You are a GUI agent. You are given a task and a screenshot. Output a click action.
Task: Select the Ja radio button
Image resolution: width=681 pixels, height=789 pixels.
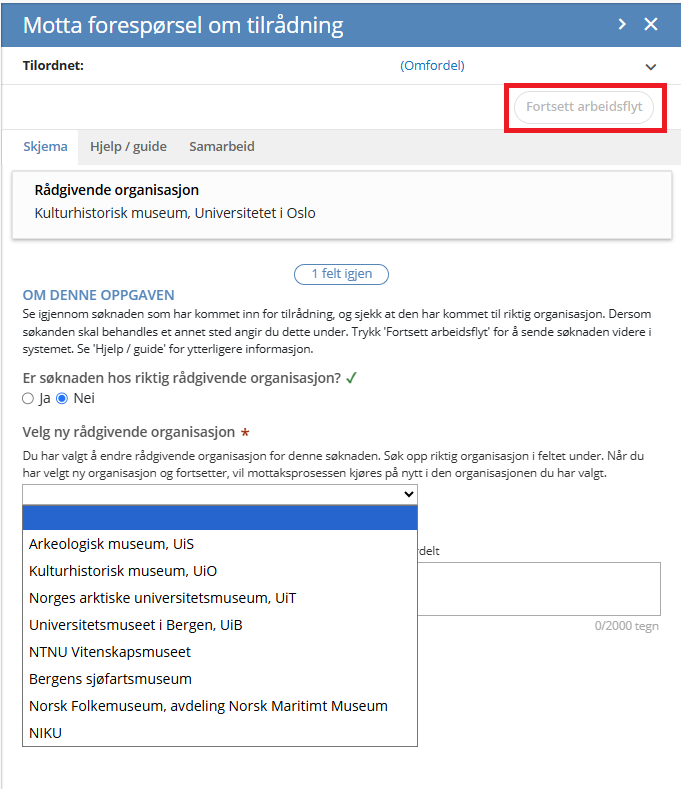click(28, 398)
